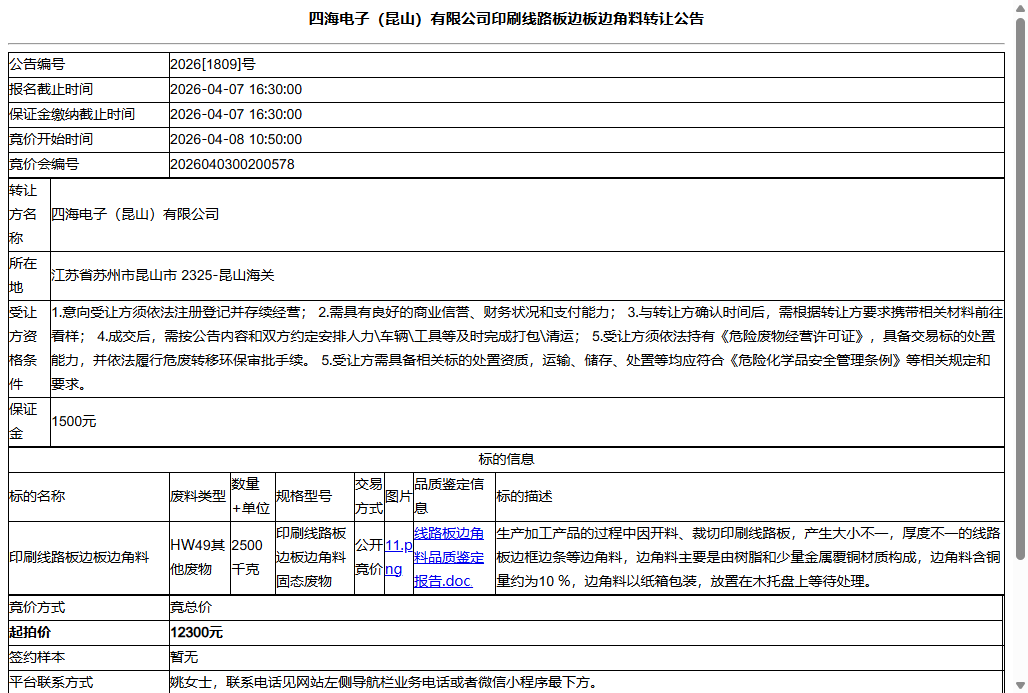Open 线路板边角料品质鉴定报告.doc link
1028x693 pixels.
tap(449, 557)
